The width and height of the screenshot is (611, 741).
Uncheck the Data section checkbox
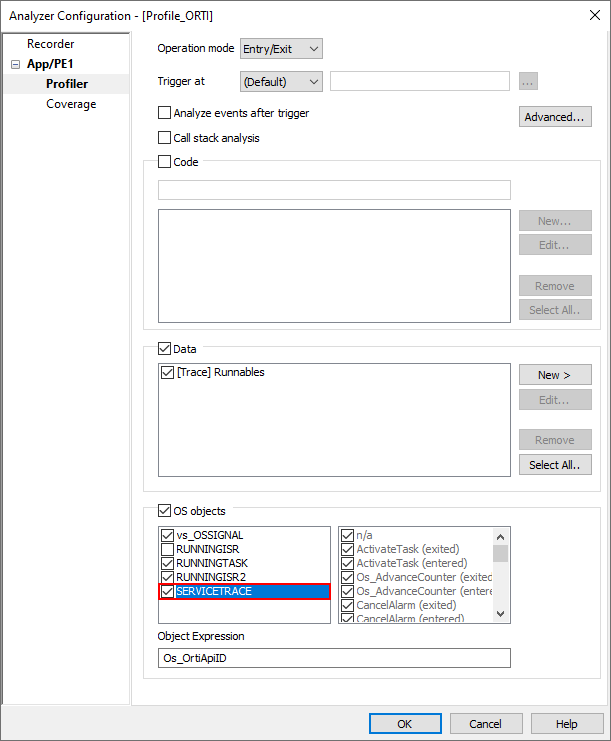[165, 350]
